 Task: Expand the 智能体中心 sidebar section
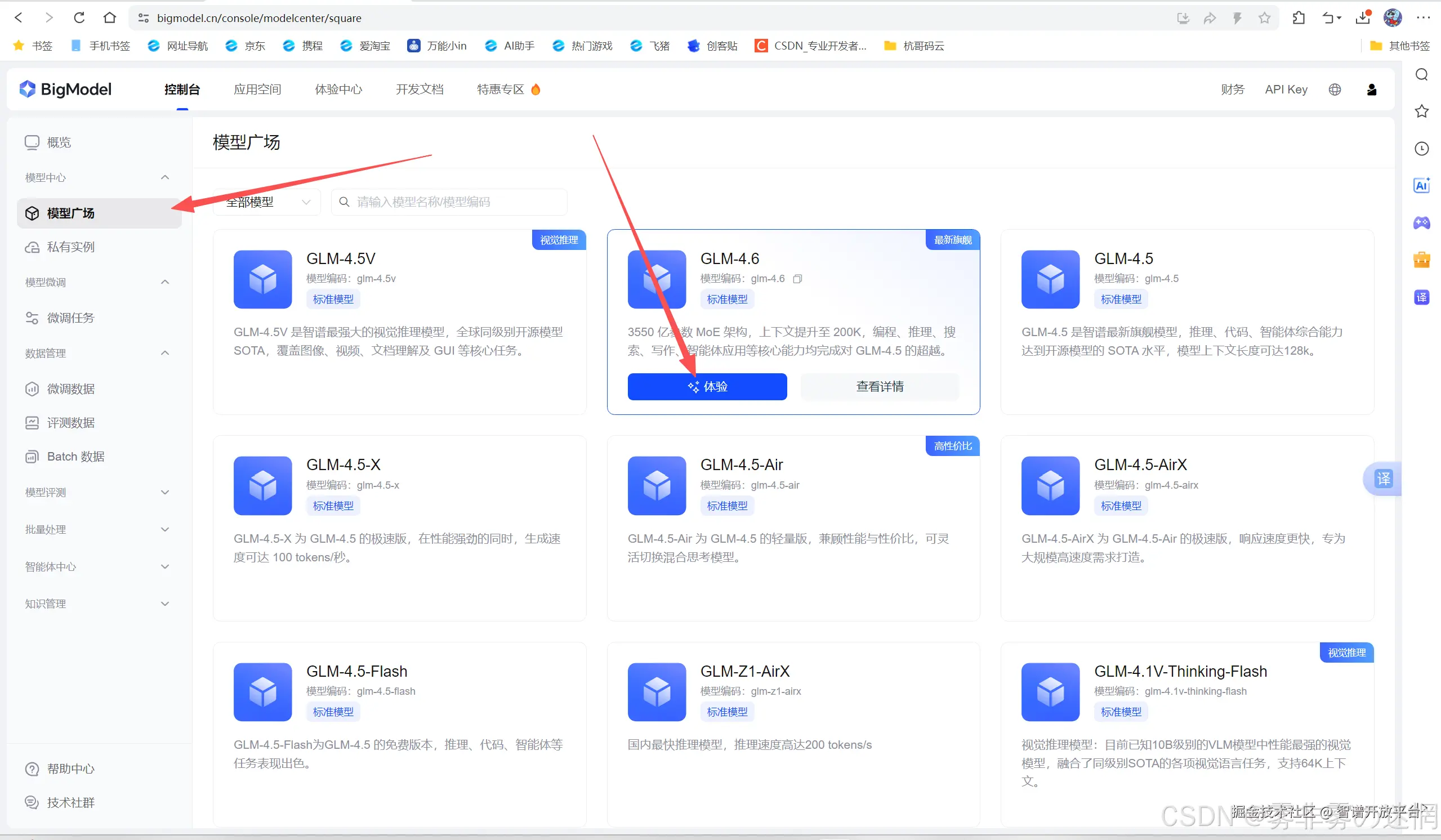point(164,567)
